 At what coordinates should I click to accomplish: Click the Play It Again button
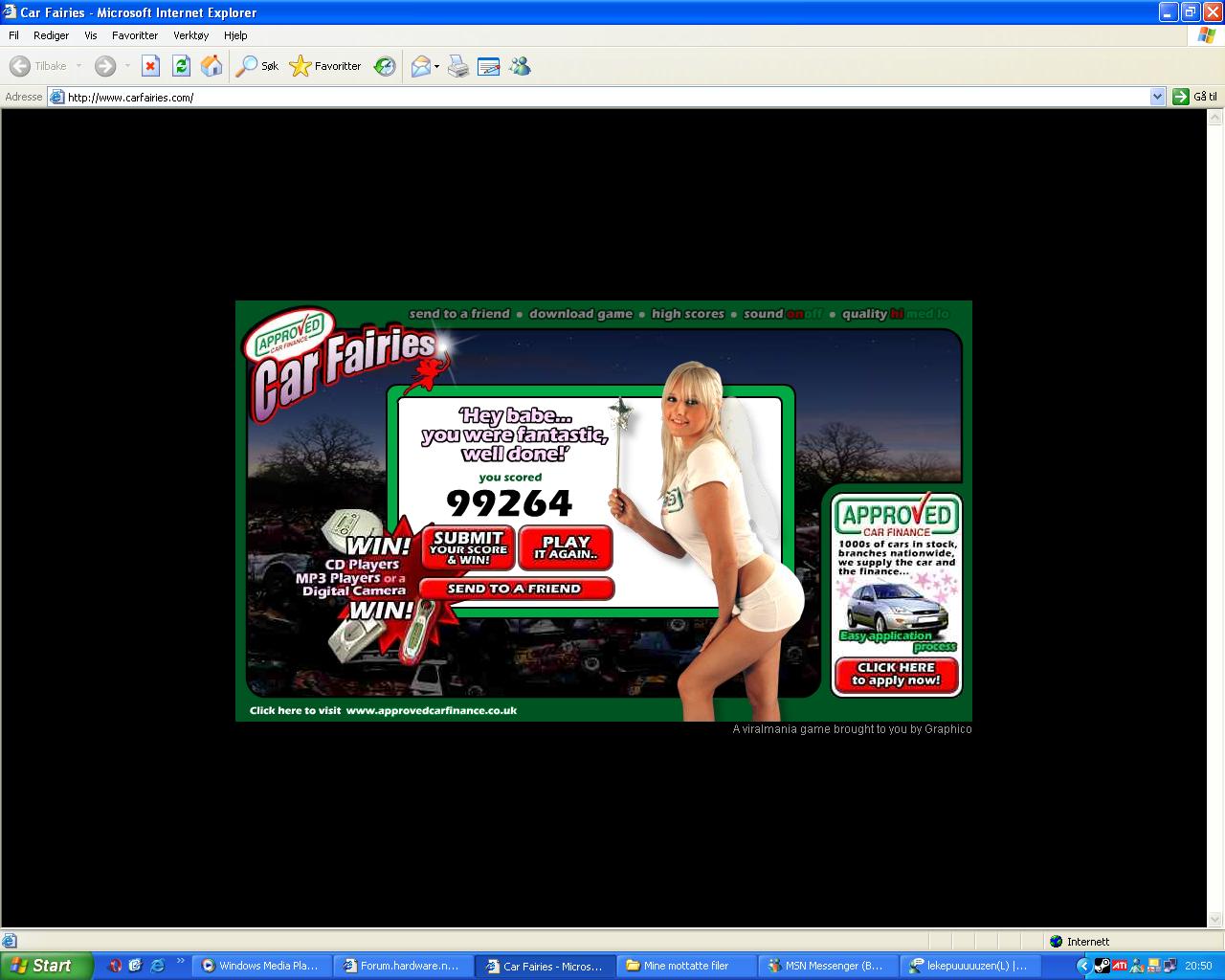pos(566,547)
